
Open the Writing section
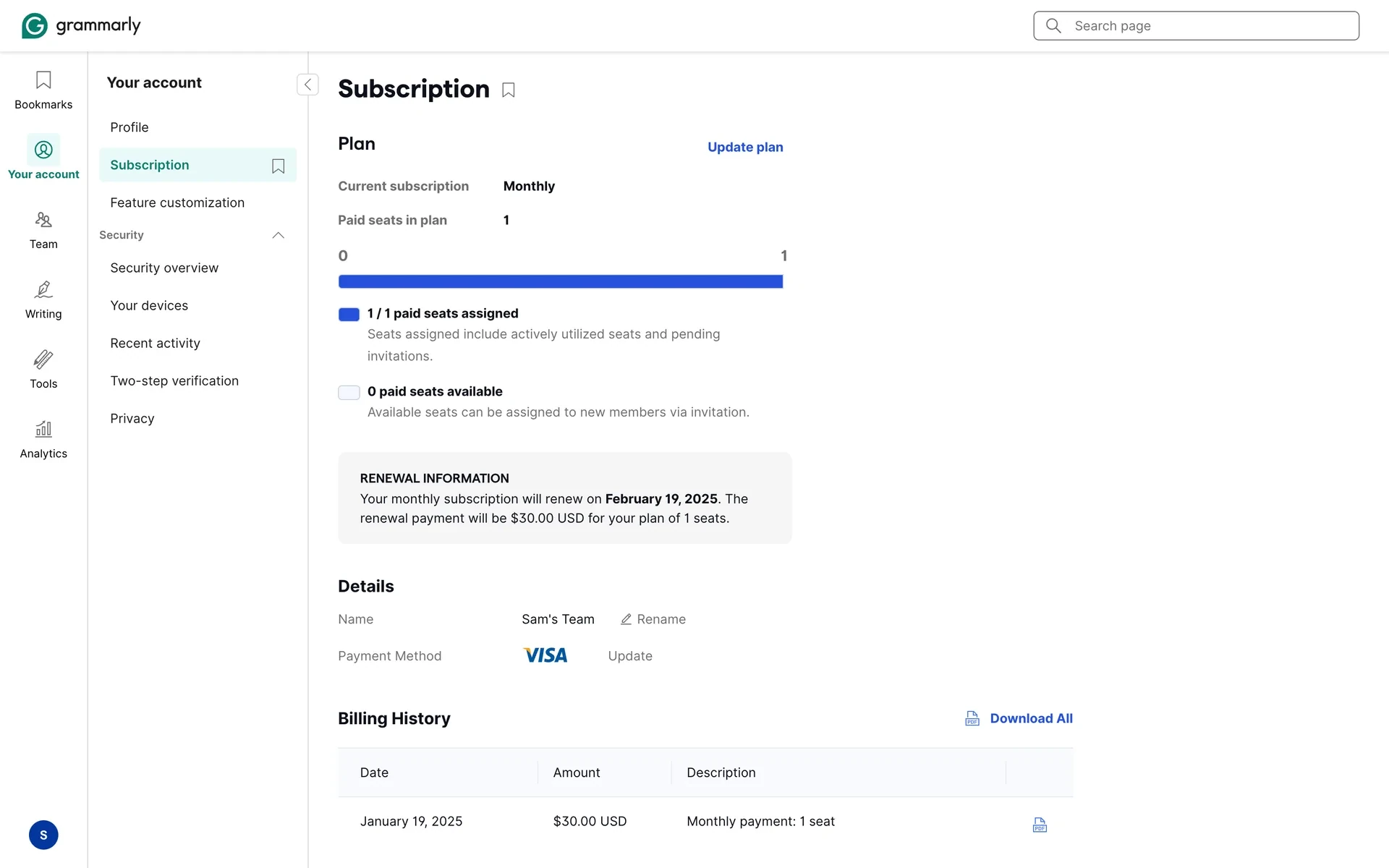point(43,300)
